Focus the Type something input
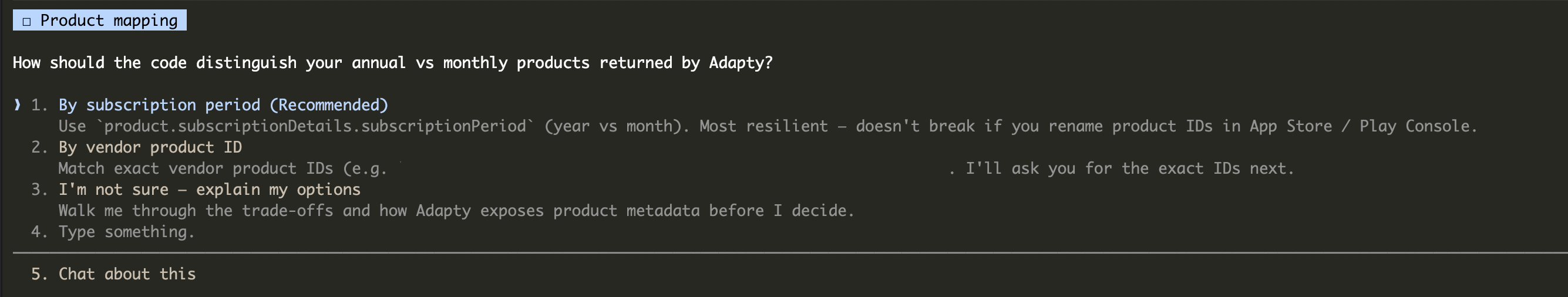 (127, 231)
